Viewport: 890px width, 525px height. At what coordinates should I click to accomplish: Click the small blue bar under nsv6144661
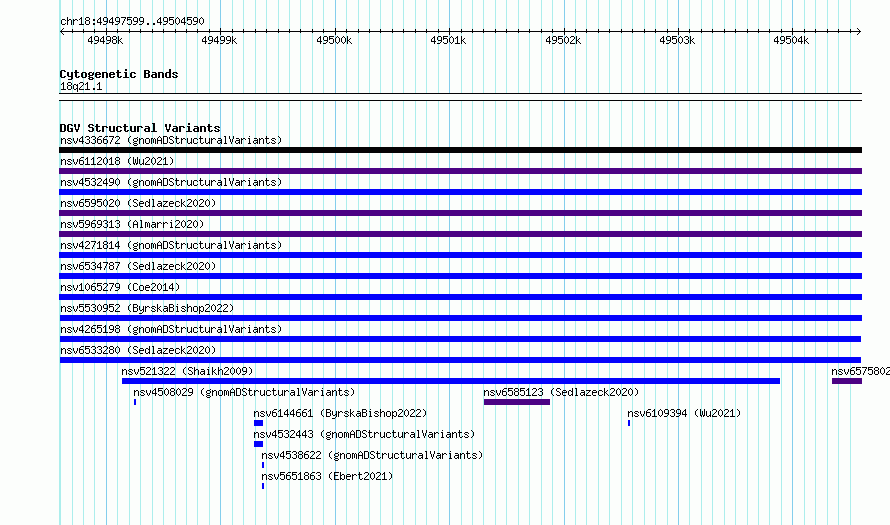[259, 423]
